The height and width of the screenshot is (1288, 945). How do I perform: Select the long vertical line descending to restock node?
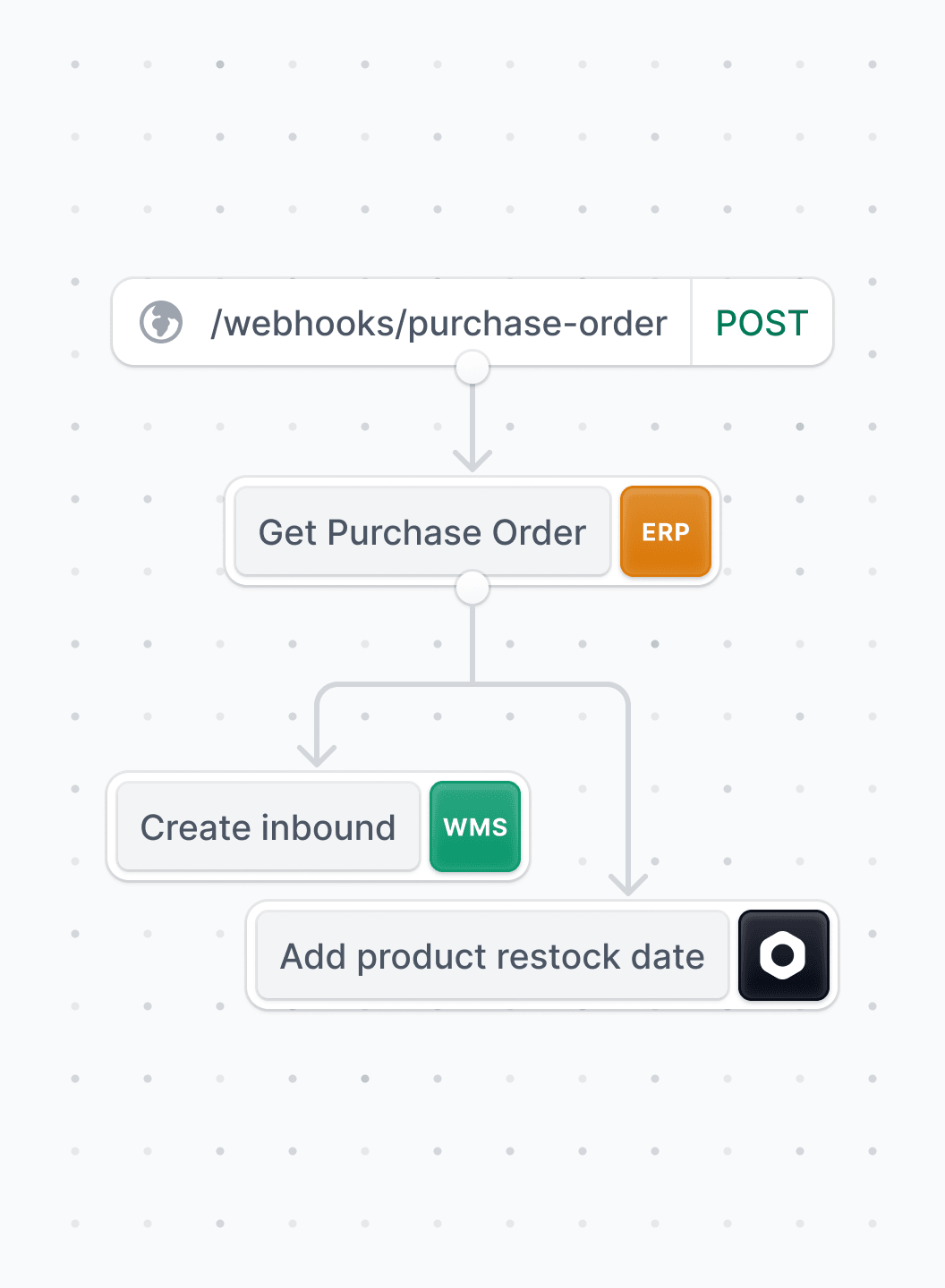click(628, 792)
